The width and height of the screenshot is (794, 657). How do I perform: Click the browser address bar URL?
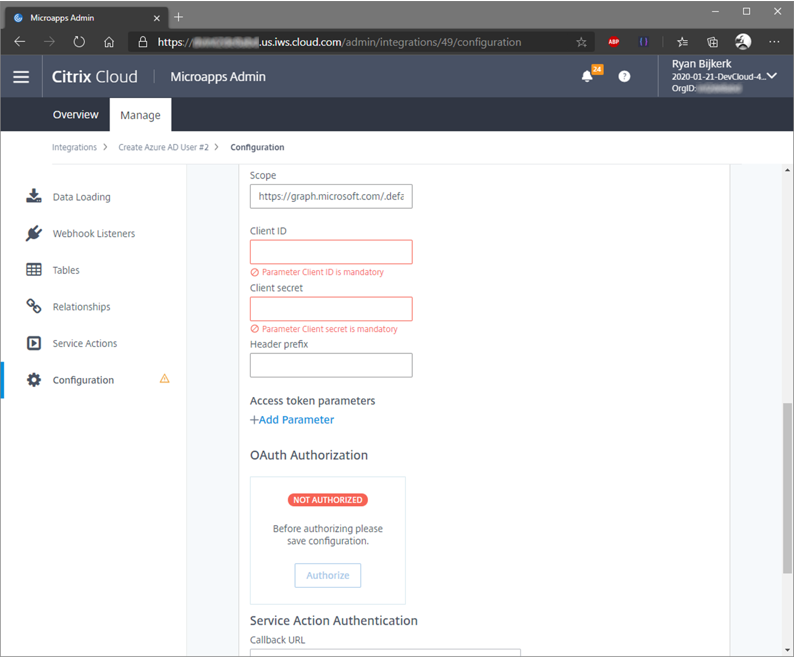coord(339,42)
